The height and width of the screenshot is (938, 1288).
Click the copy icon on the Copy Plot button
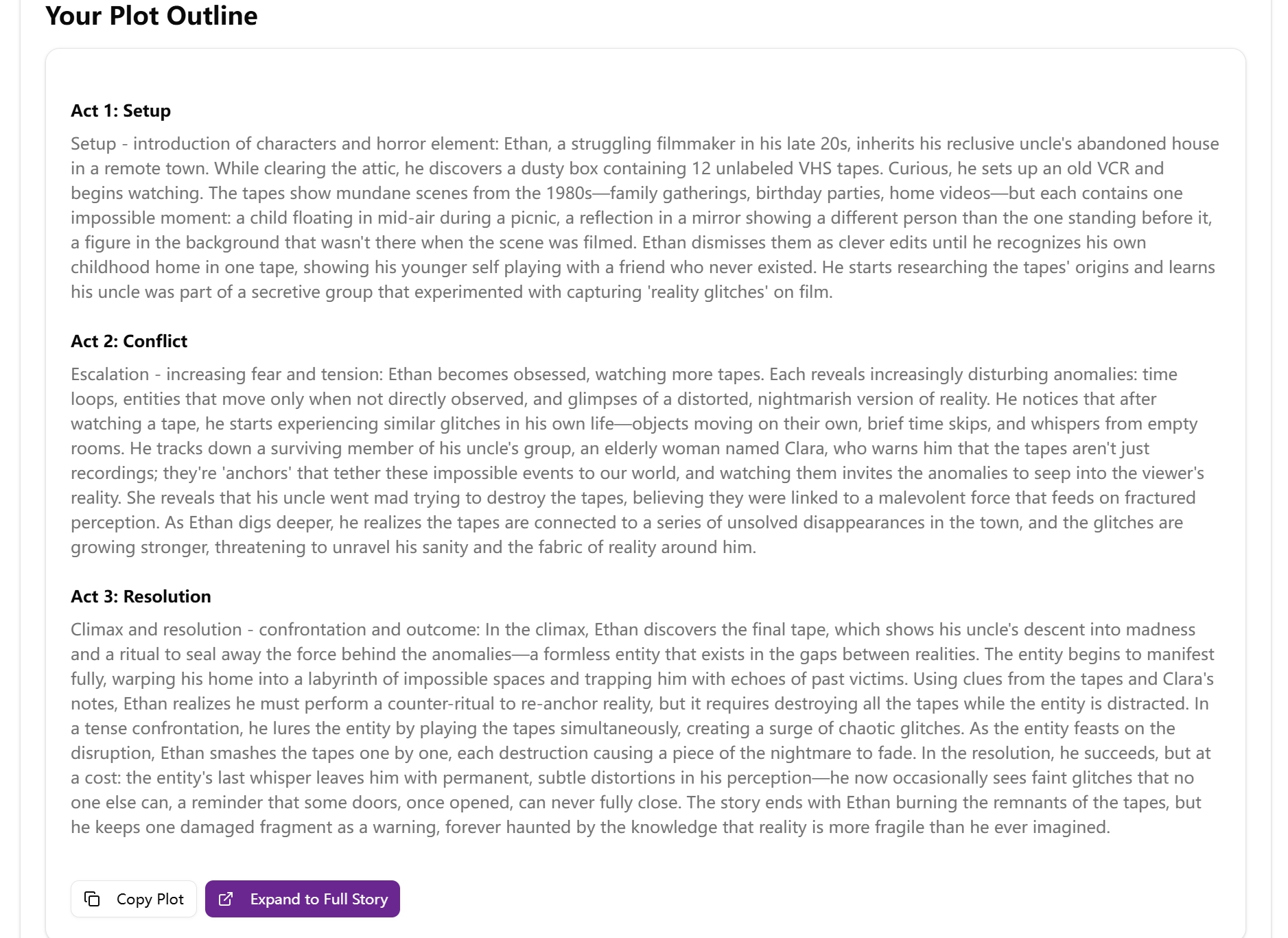[93, 899]
